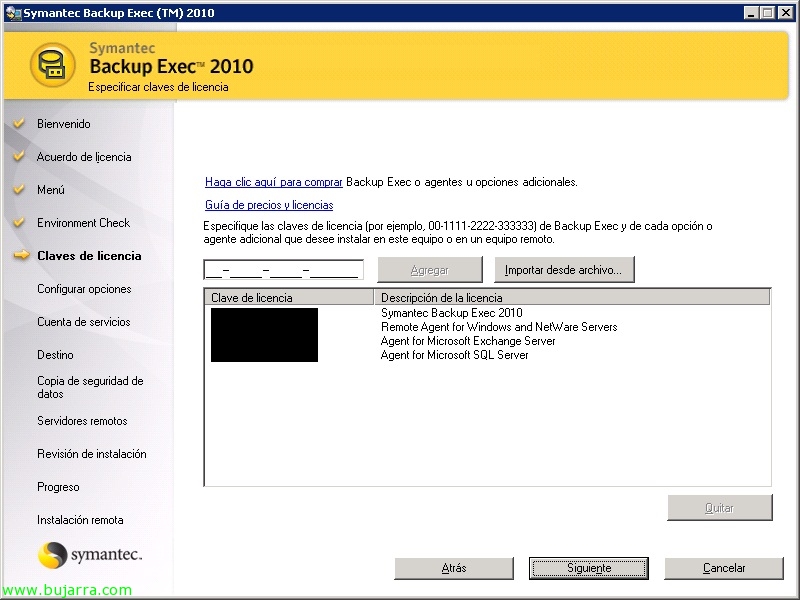The height and width of the screenshot is (600, 800).
Task: Maximize the Backup Exec installer window
Action: (x=767, y=13)
